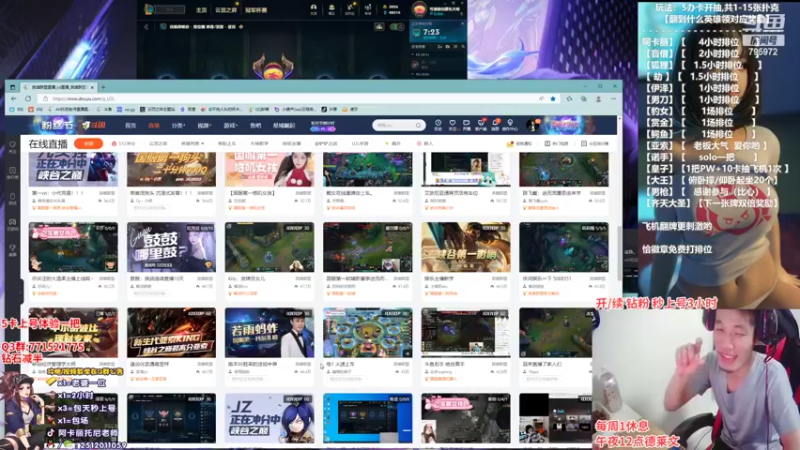Open 云顶之弈 tab in League client

pyautogui.click(x=226, y=10)
